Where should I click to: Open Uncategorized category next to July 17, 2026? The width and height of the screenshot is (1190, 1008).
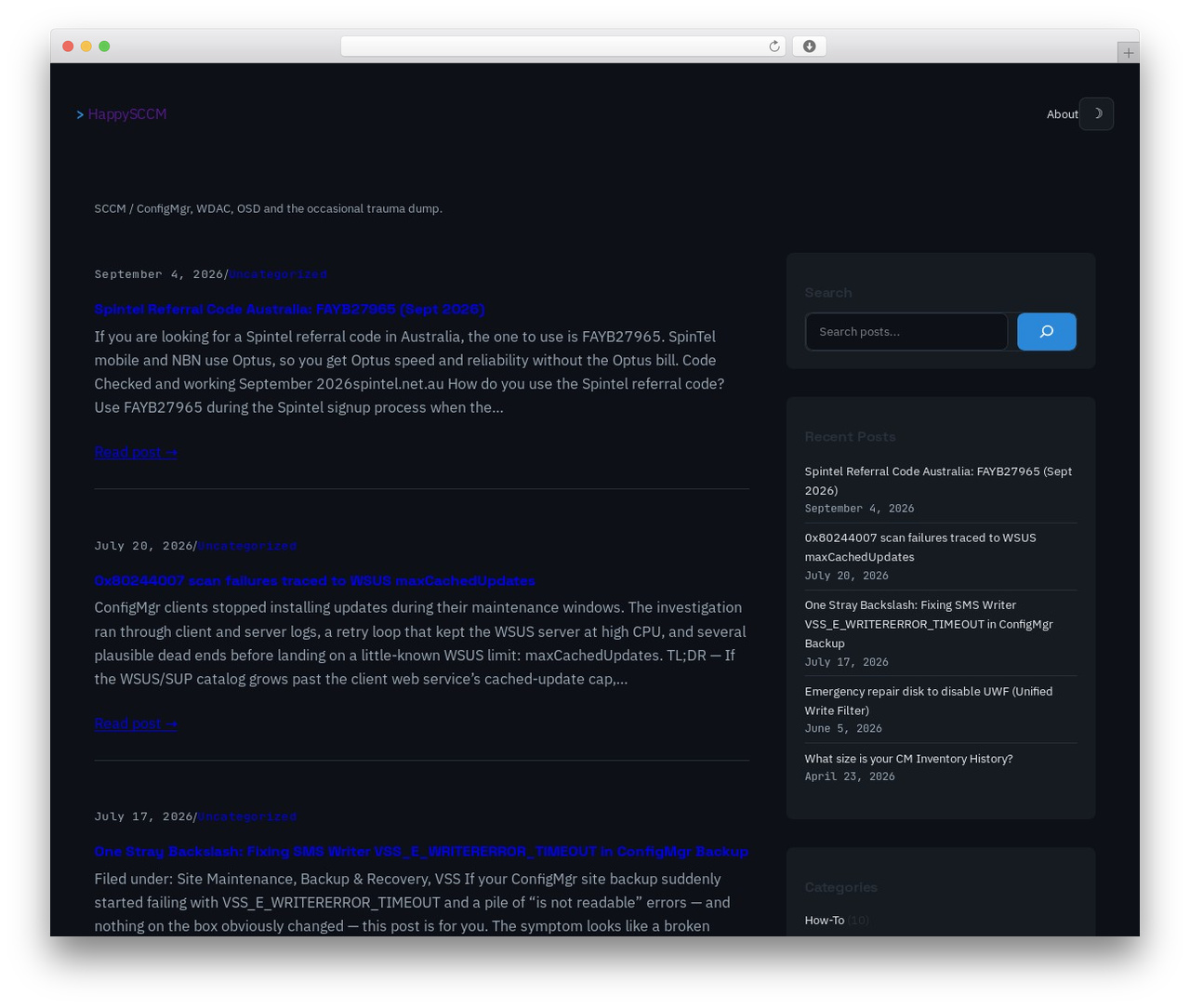pos(247,816)
